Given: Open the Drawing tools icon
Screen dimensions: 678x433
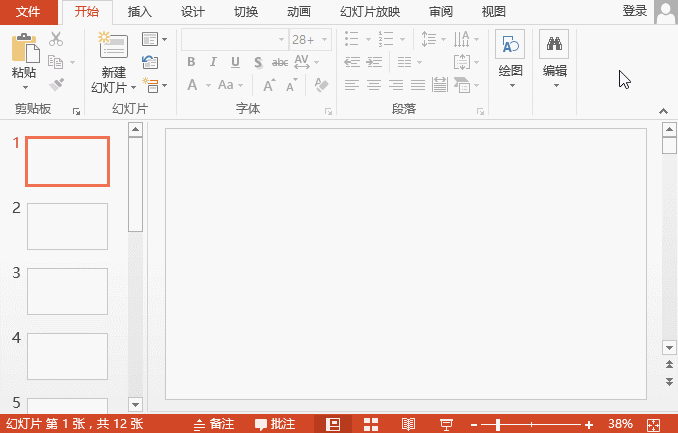Looking at the screenshot, I should [510, 44].
